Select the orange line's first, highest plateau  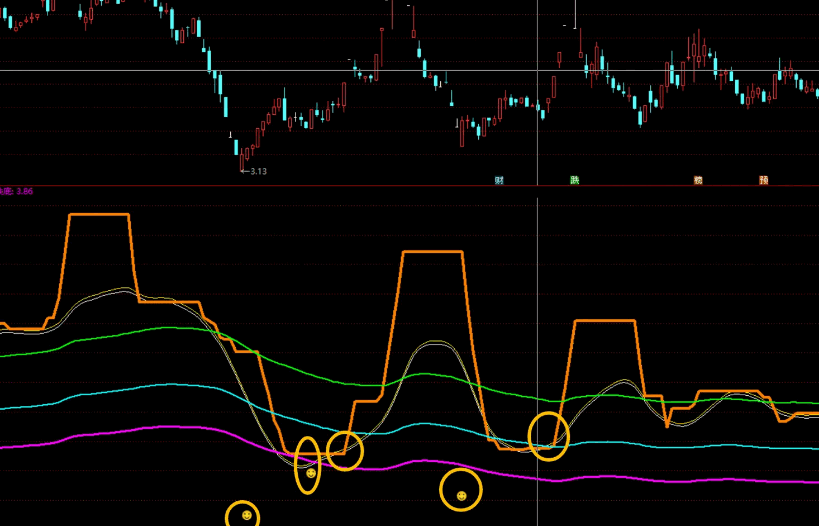click(98, 215)
